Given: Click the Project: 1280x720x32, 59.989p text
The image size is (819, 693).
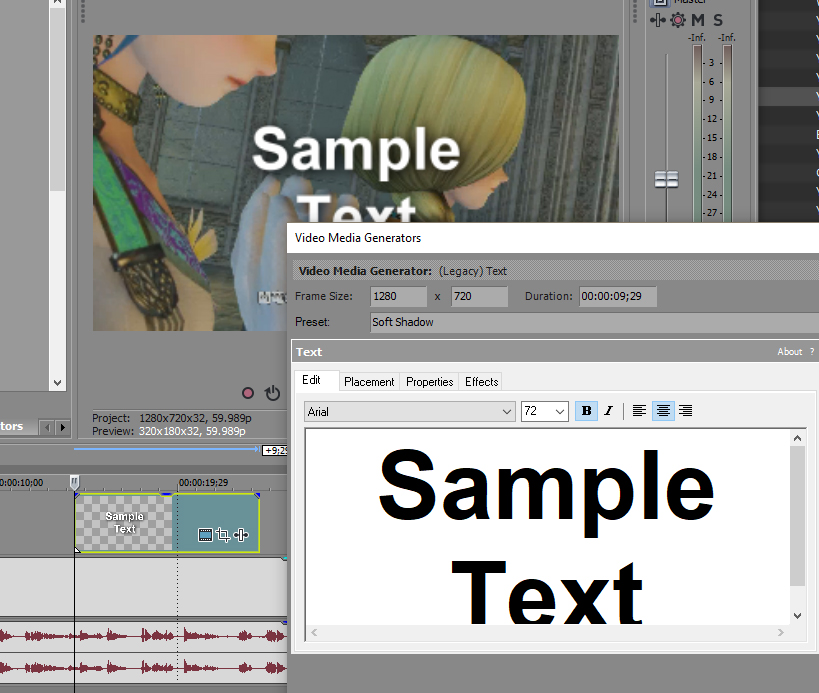Looking at the screenshot, I should point(172,418).
